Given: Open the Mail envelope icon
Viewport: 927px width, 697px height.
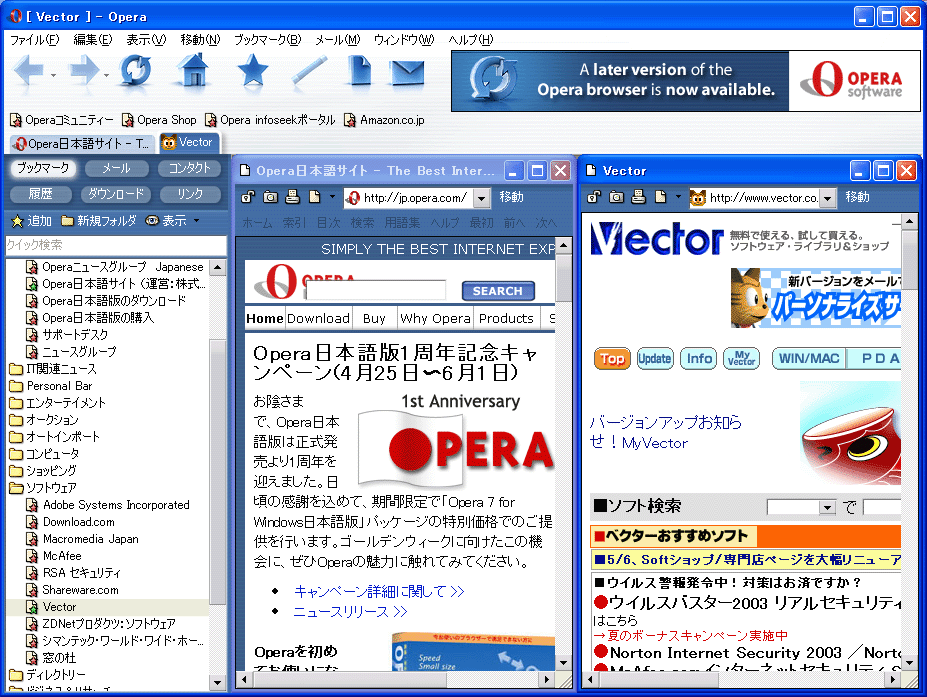Looking at the screenshot, I should click(407, 73).
